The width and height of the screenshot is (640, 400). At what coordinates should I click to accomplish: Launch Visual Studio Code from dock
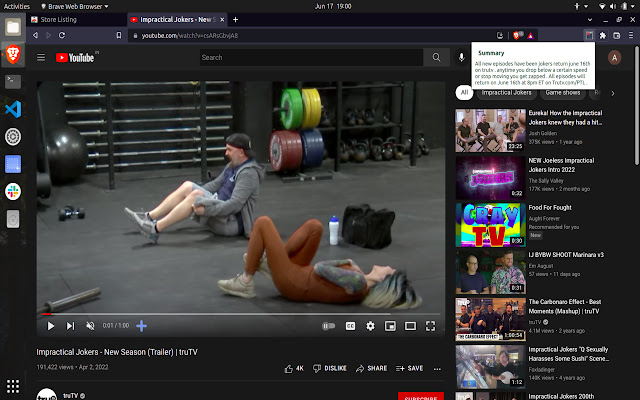[13, 109]
